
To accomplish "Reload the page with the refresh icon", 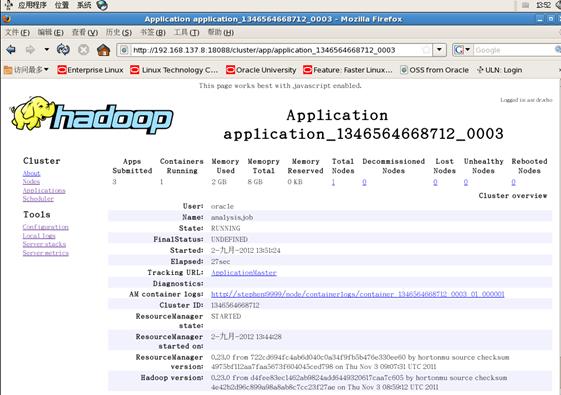I will 63,49.
